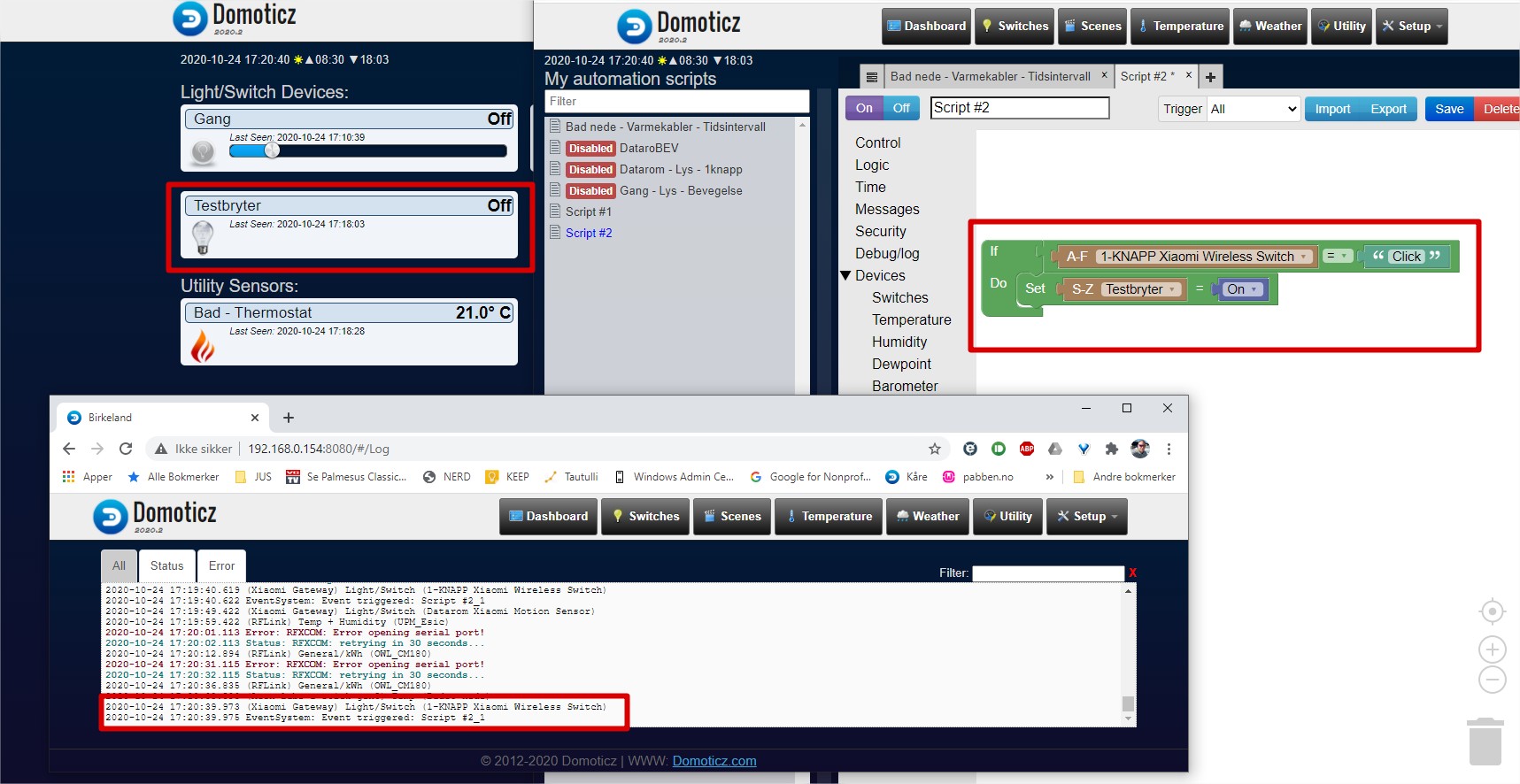Screen dimensions: 1520x784
Task: Open the Chrome Extensions puzzle icon
Action: [1112, 449]
